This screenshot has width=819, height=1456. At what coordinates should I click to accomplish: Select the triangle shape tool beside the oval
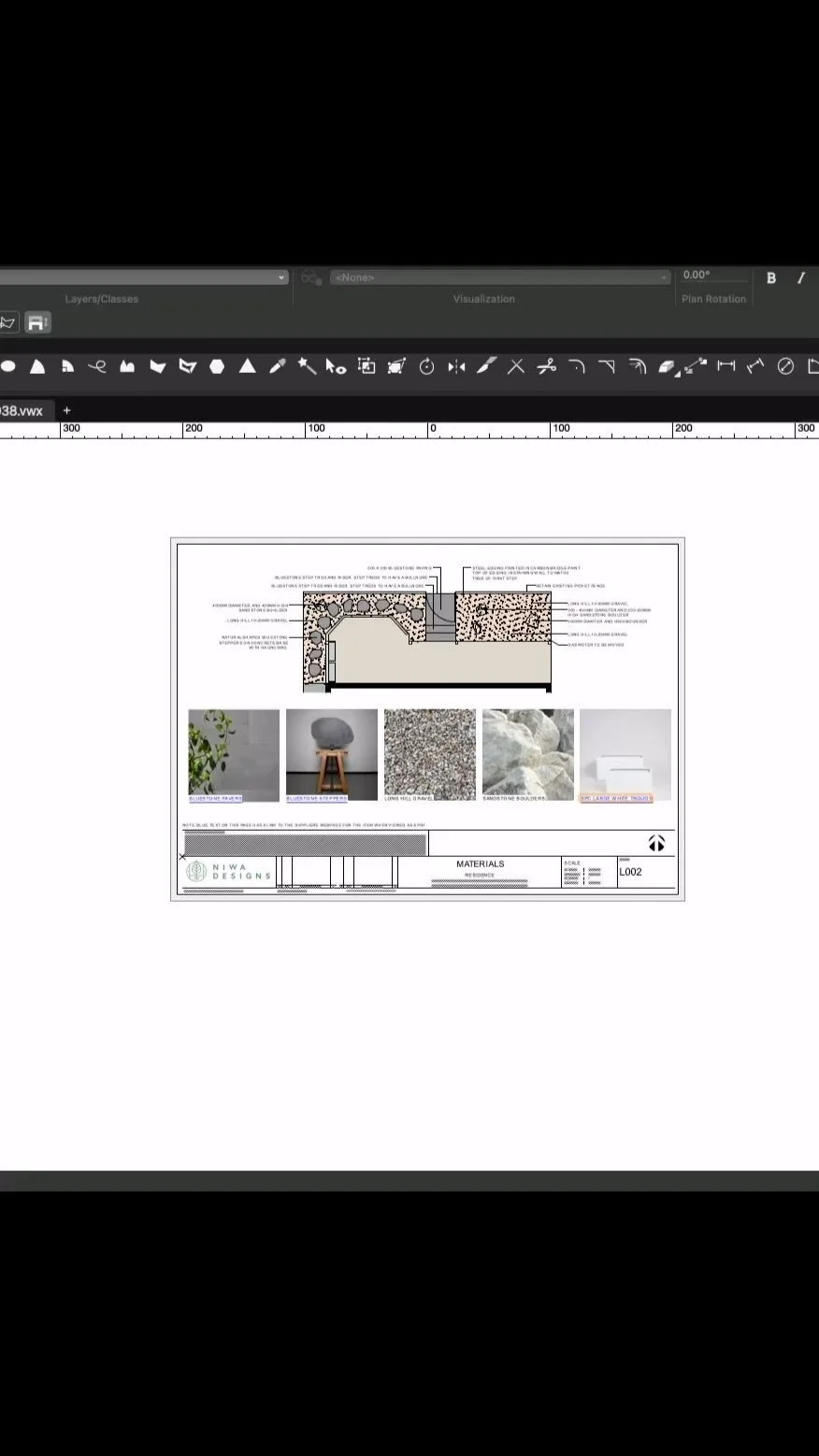pyautogui.click(x=37, y=366)
